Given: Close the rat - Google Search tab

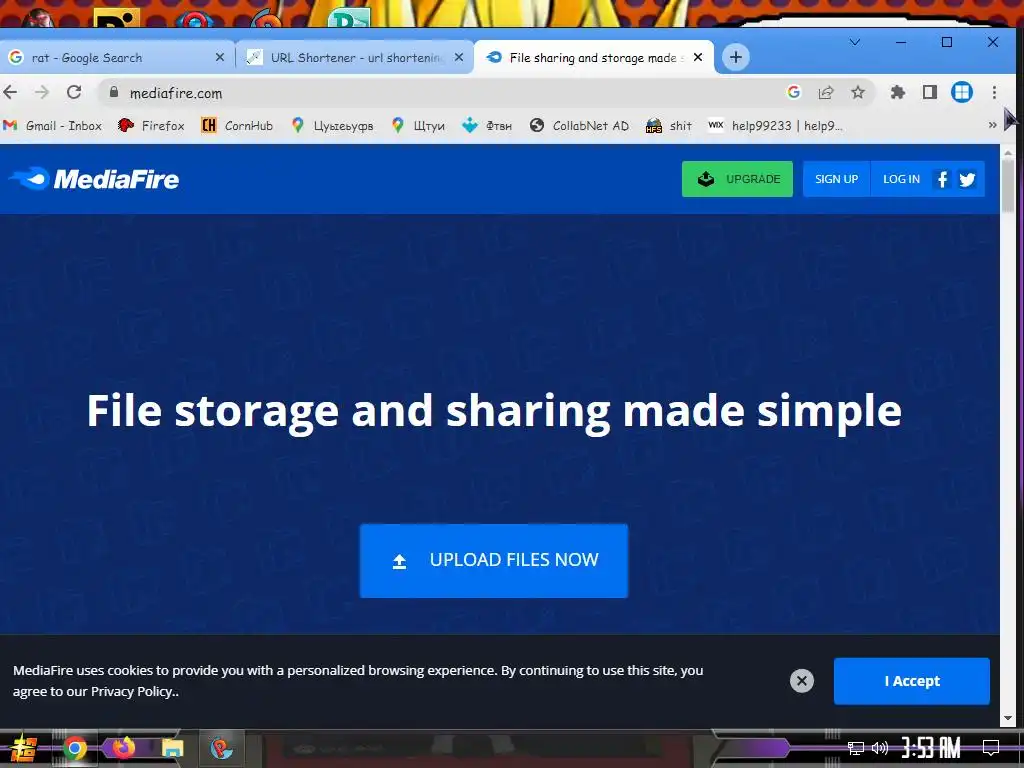Looking at the screenshot, I should click(220, 57).
